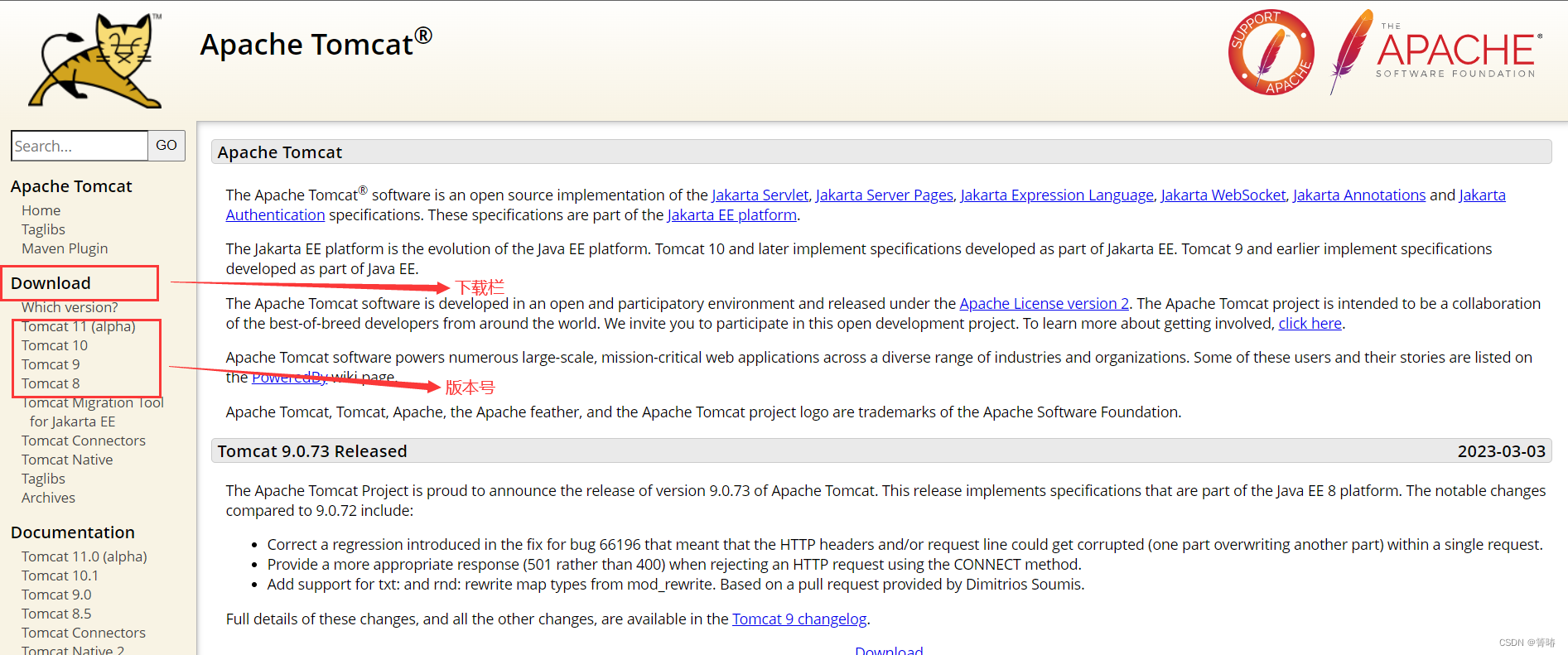Click the GO search button
This screenshot has width=1568, height=655.
(166, 146)
